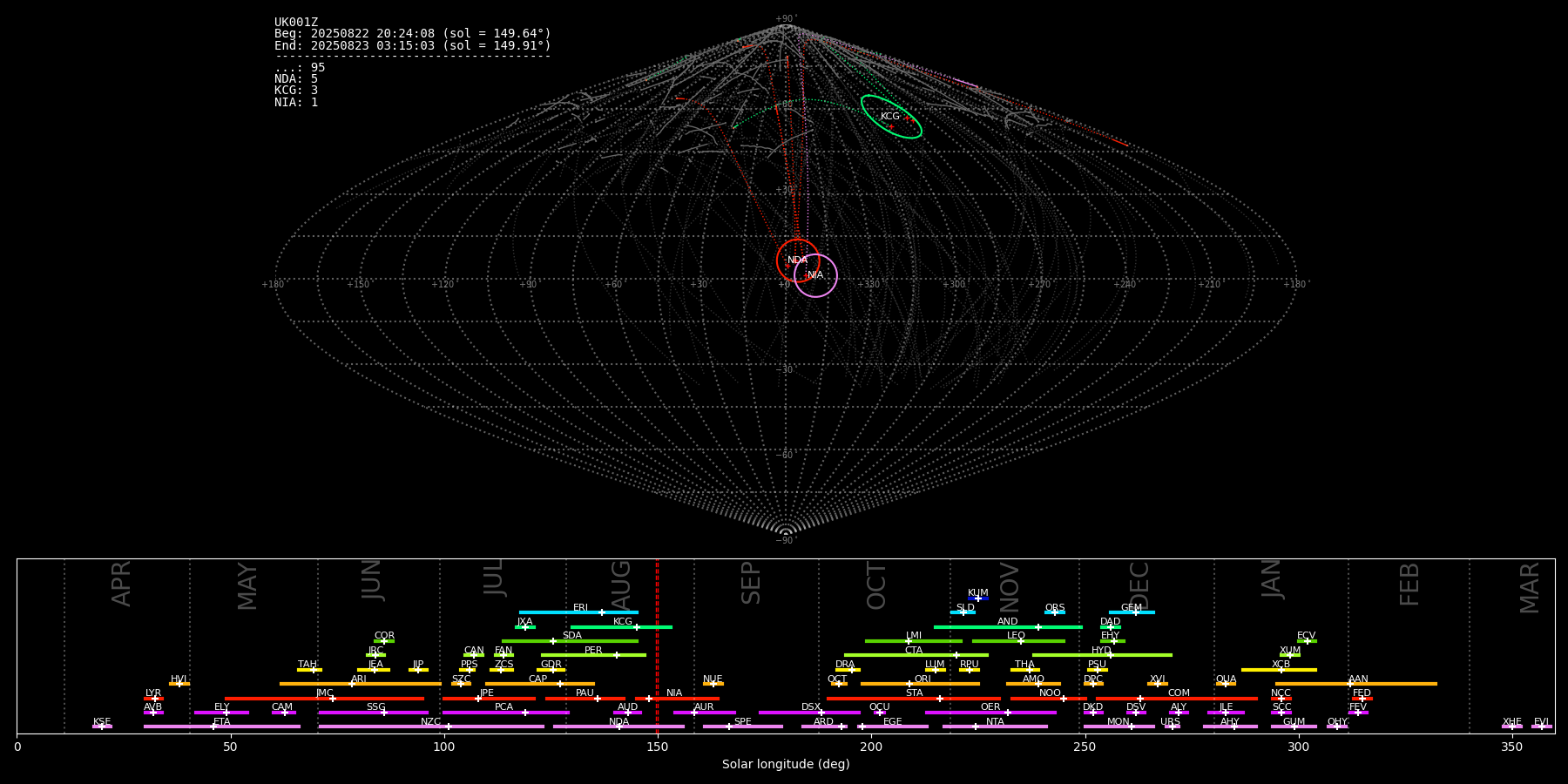Click the red NDA radiant circle on sky map
This screenshot has width=1568, height=784.
798,260
